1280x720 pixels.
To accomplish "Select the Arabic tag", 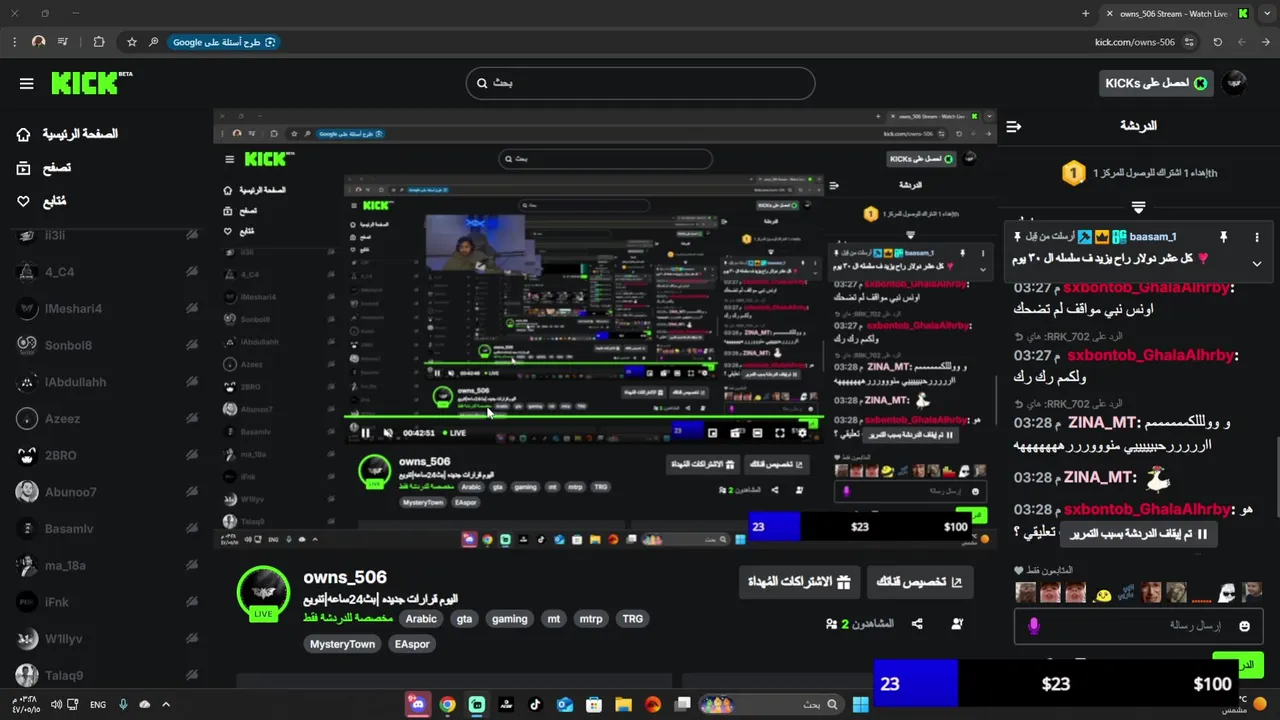I will coord(421,619).
